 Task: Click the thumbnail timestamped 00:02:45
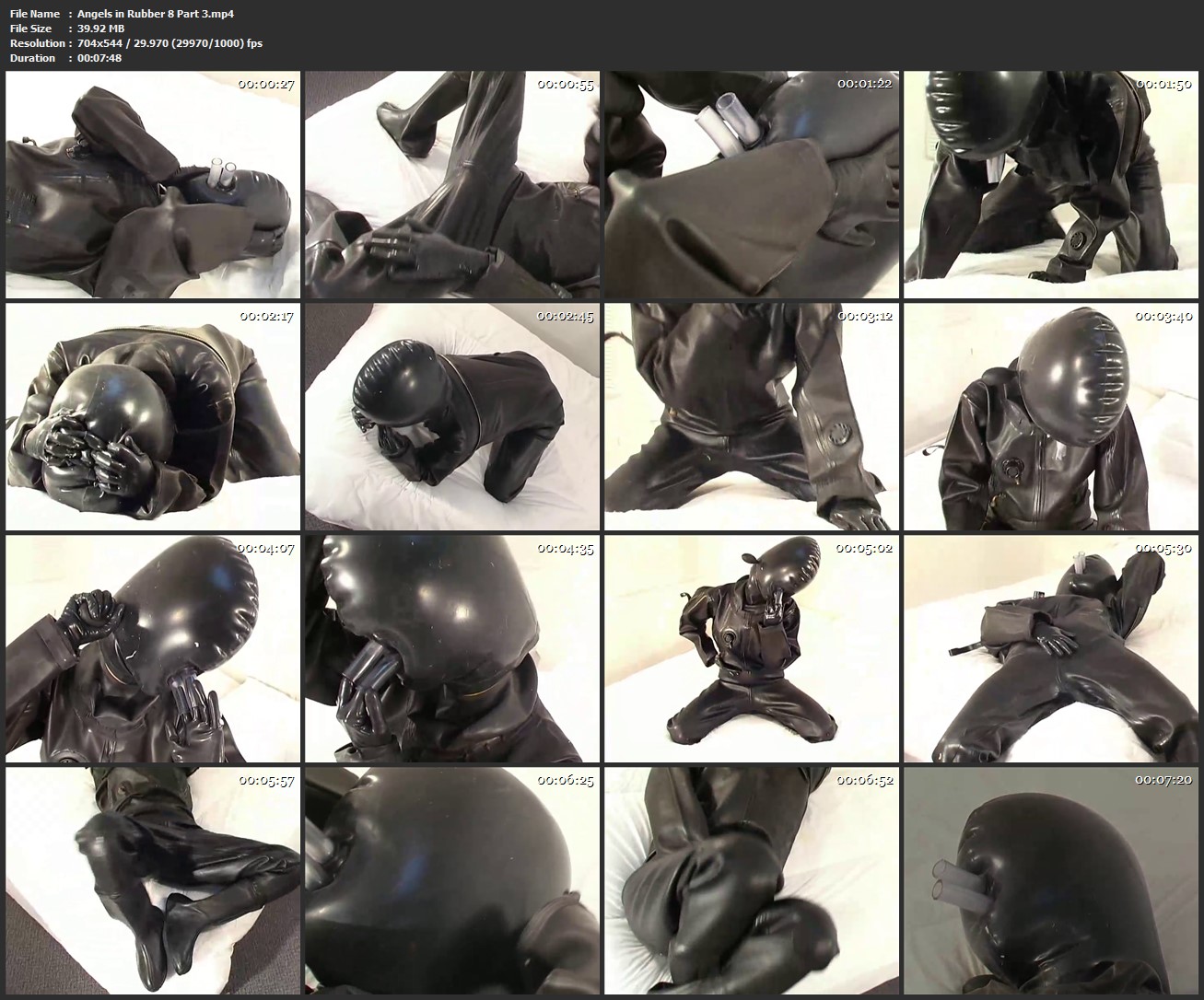coord(452,417)
